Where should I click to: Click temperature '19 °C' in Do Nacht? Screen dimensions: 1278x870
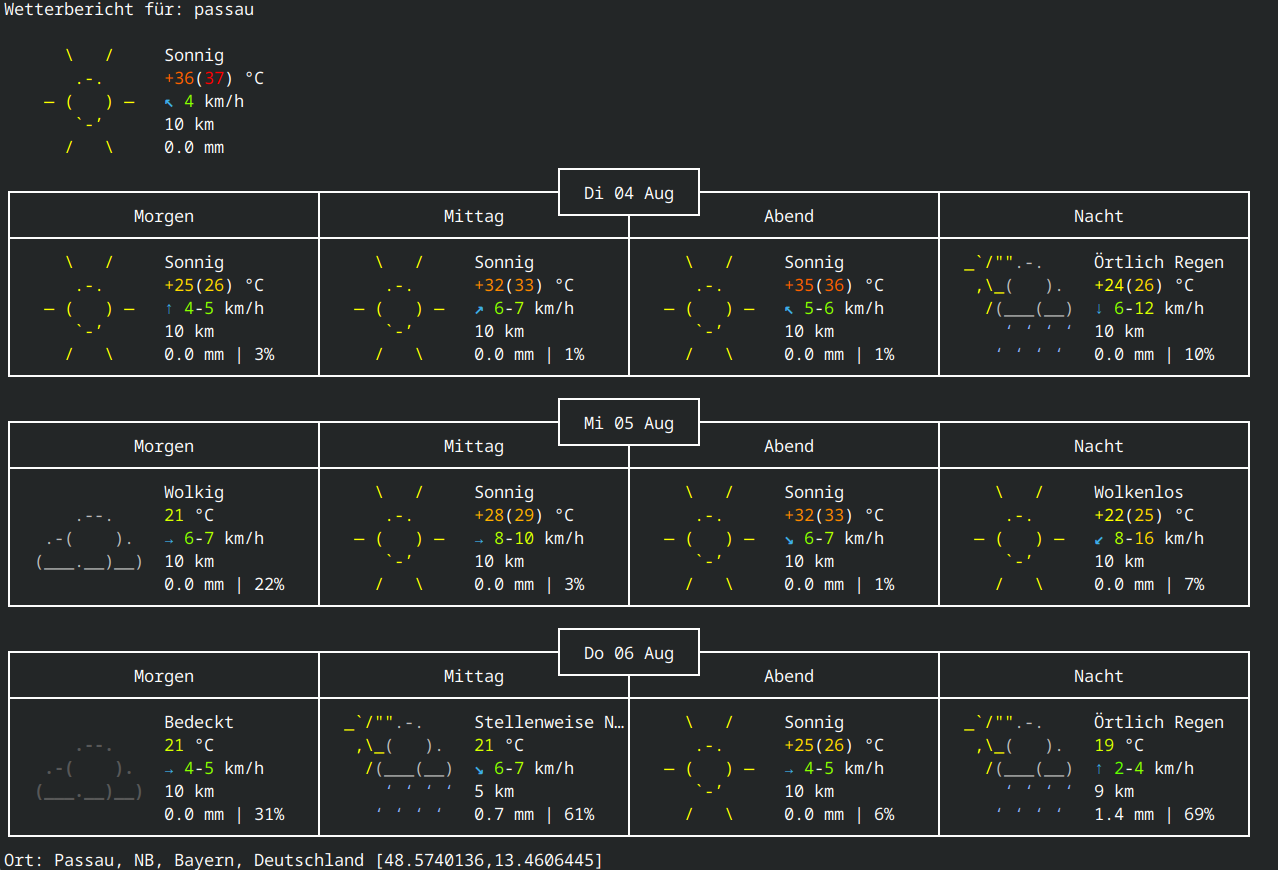click(x=1119, y=745)
